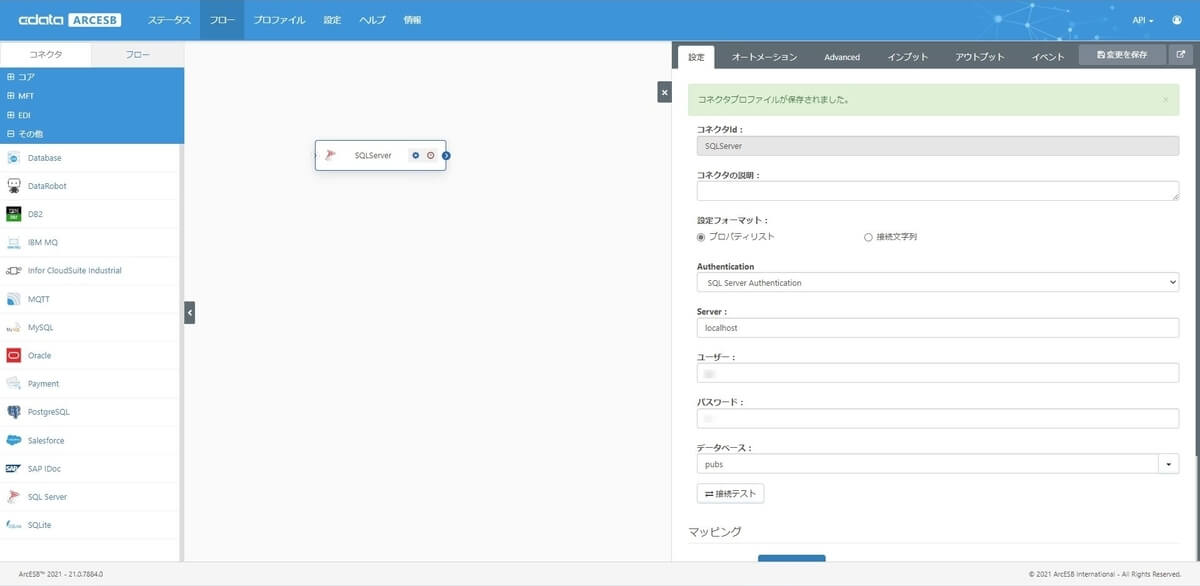Select the Oracle connector icon
The width and height of the screenshot is (1200, 586).
(14, 355)
